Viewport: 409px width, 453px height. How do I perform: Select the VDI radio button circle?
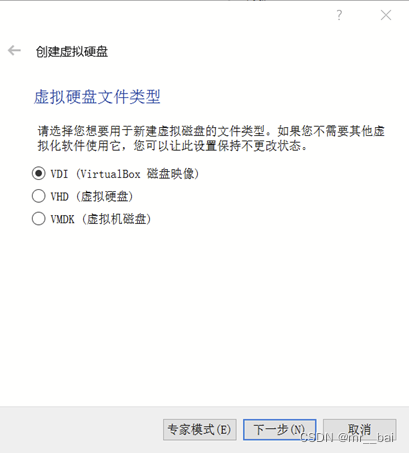coord(39,173)
